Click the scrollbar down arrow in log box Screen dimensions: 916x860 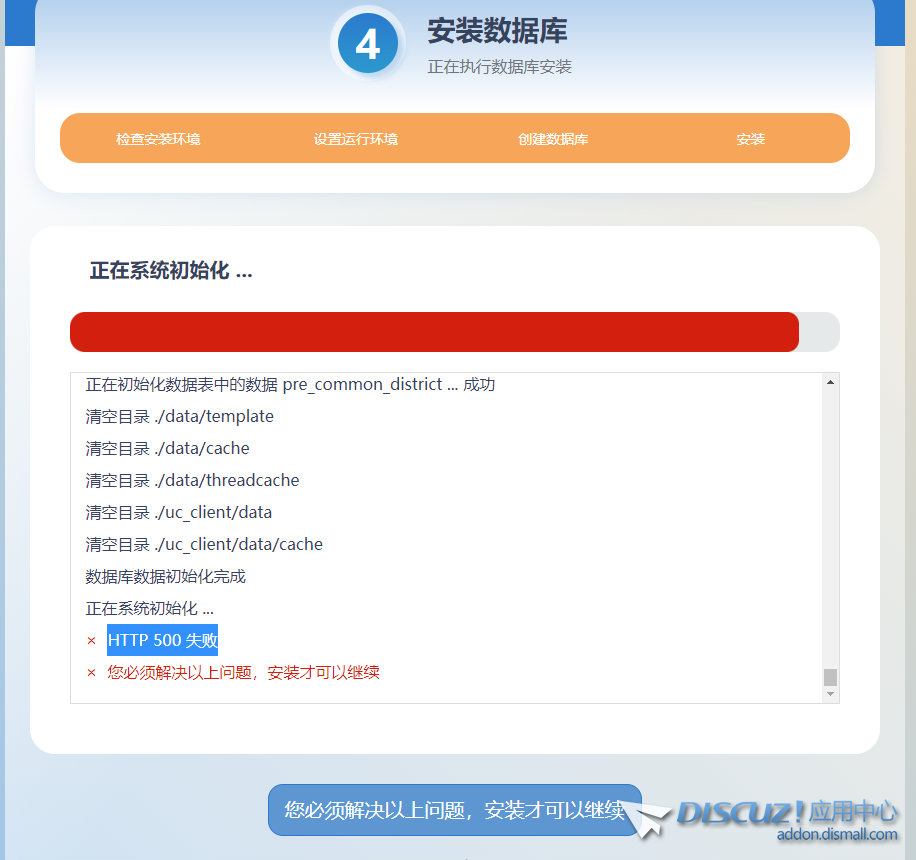(x=830, y=694)
